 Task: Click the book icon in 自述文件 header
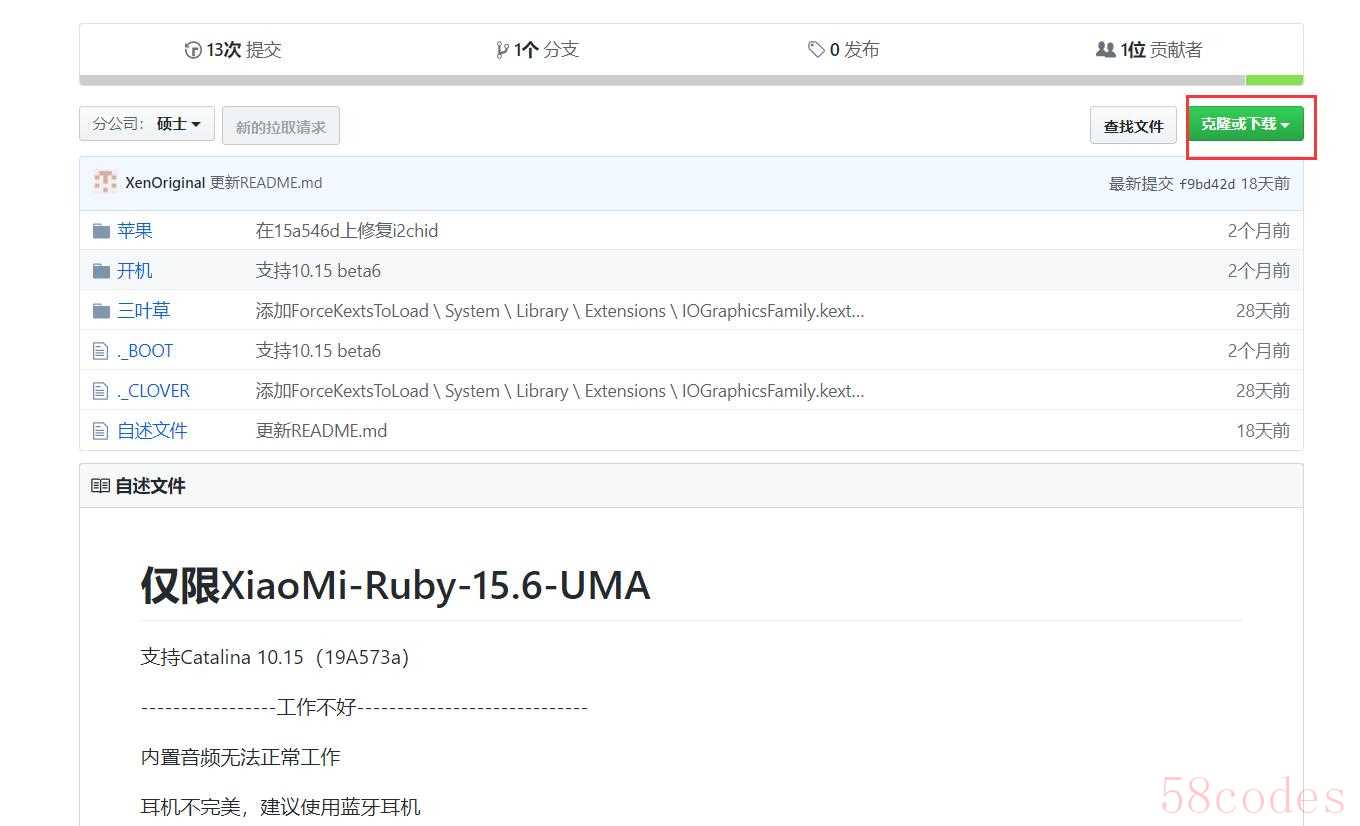(x=100, y=486)
